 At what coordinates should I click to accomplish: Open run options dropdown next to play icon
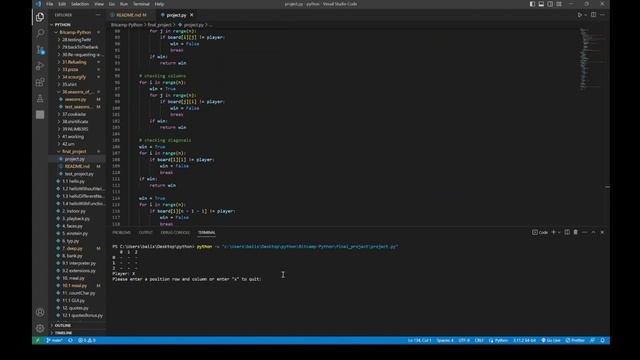click(585, 15)
